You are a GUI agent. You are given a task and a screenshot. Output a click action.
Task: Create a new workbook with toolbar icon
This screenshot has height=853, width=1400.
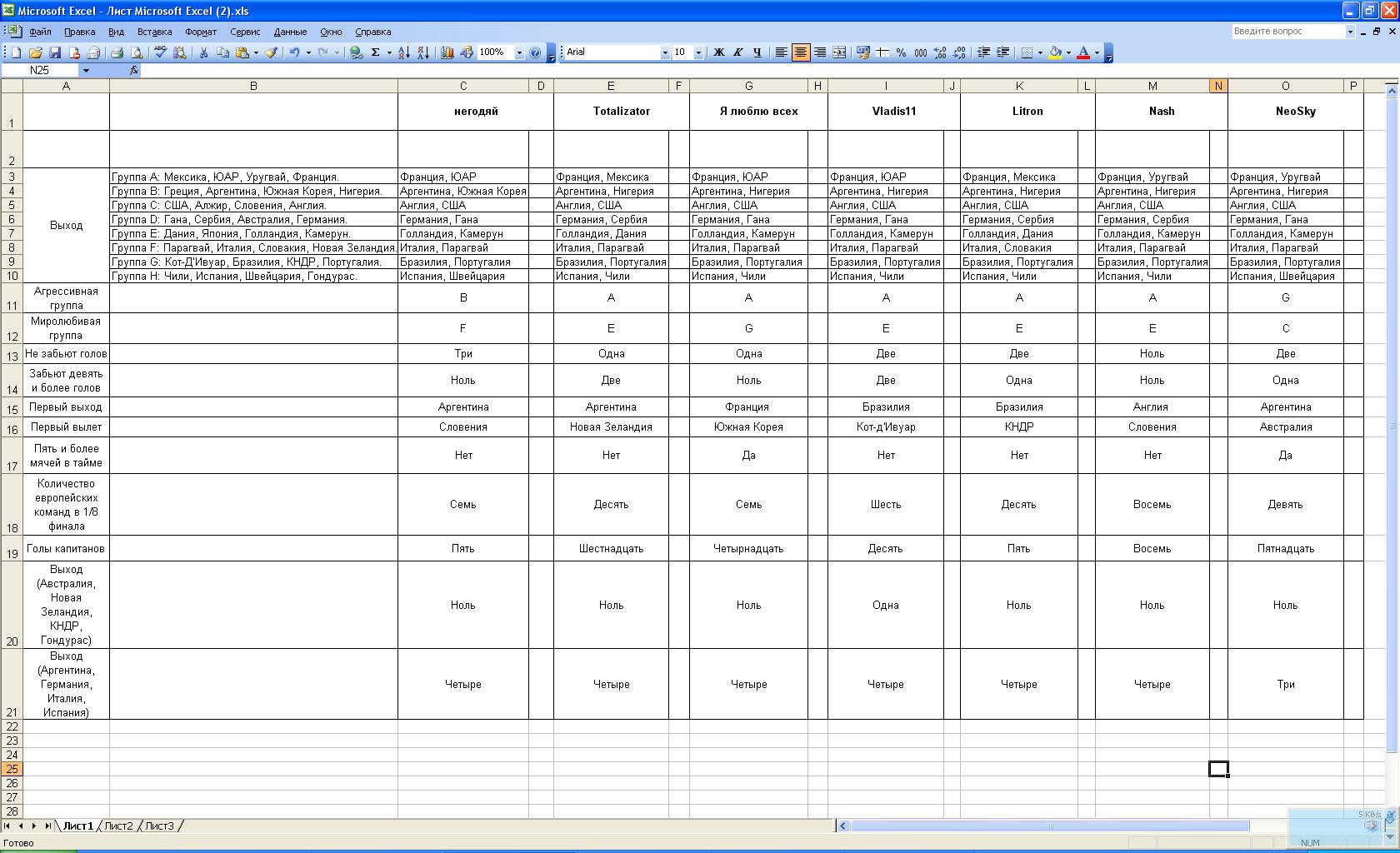(x=16, y=52)
